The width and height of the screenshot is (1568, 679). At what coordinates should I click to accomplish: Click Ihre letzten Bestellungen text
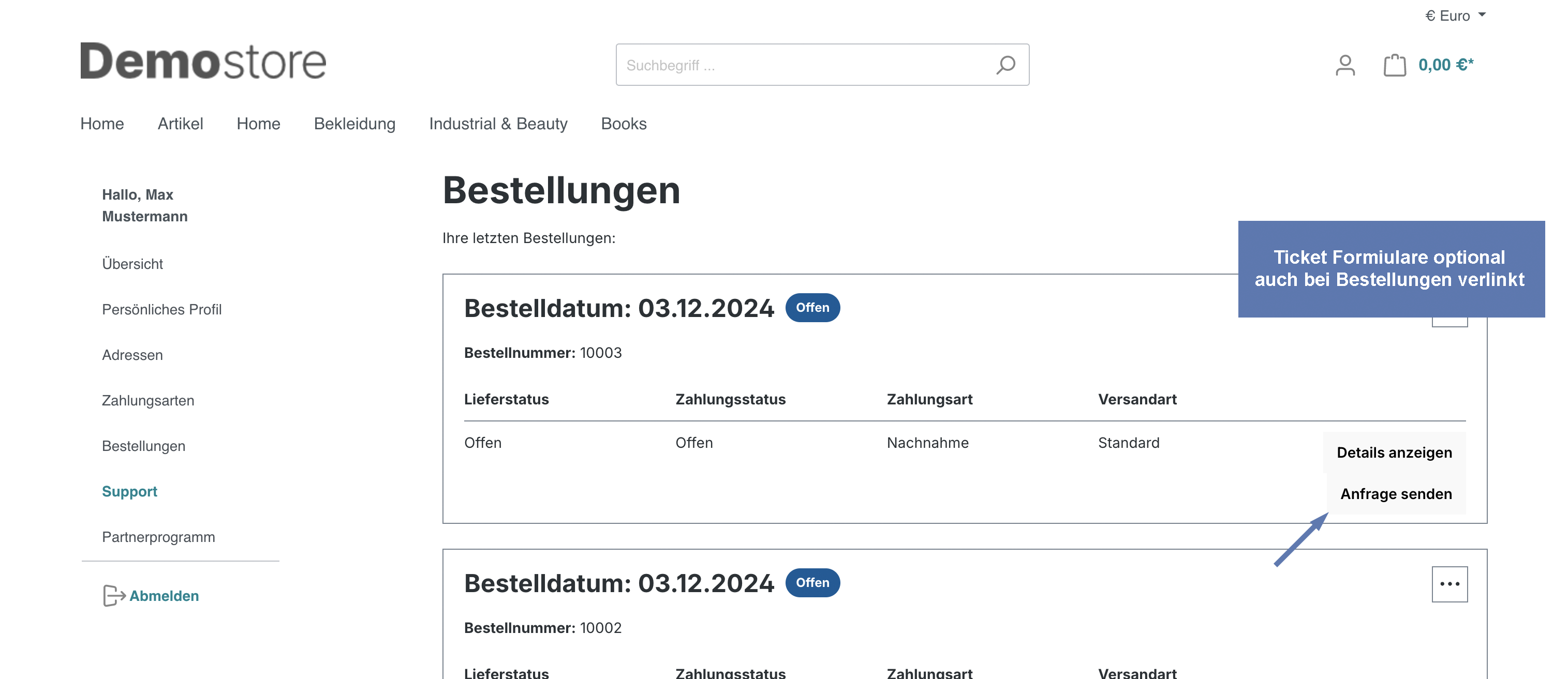528,238
